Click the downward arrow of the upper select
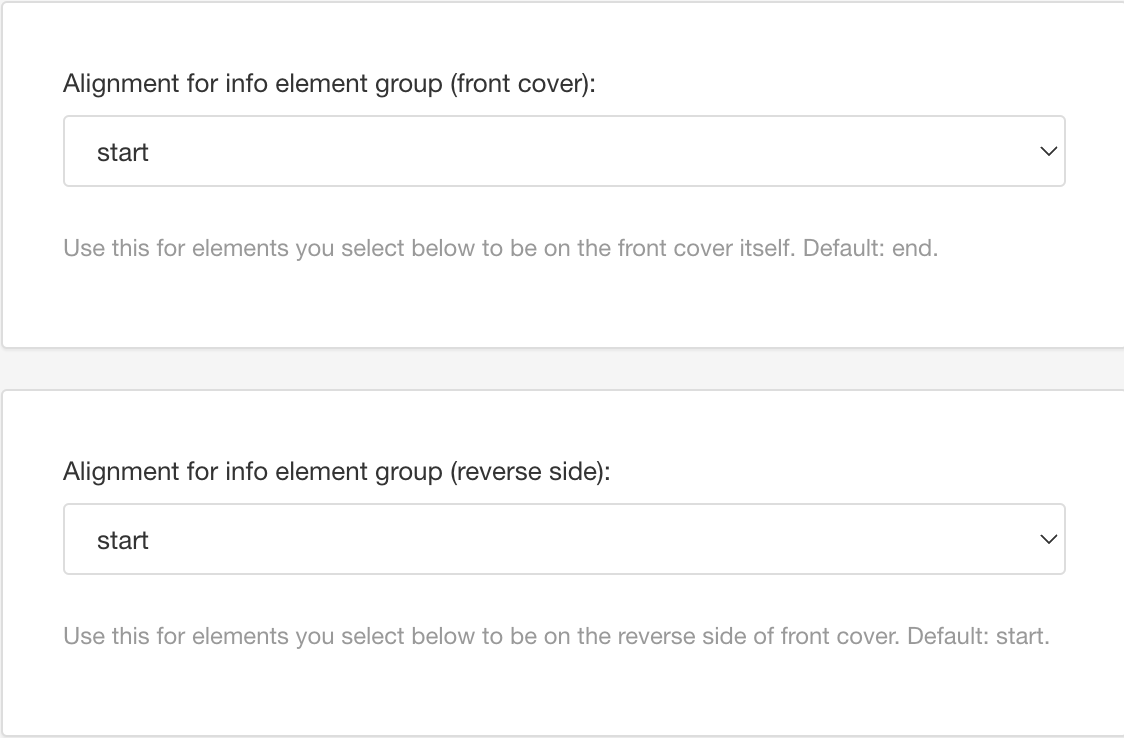This screenshot has width=1124, height=738. (1047, 151)
